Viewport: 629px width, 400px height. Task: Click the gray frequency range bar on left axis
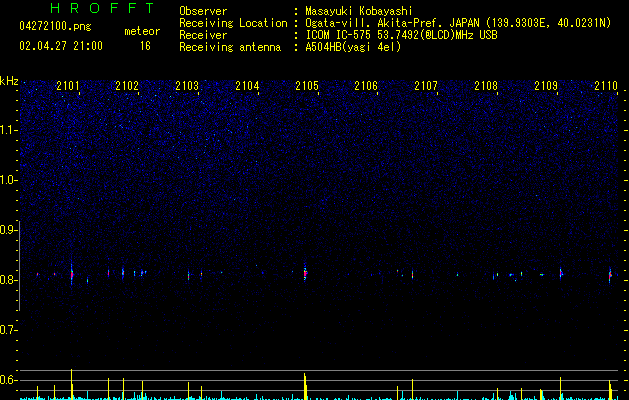click(x=20, y=266)
